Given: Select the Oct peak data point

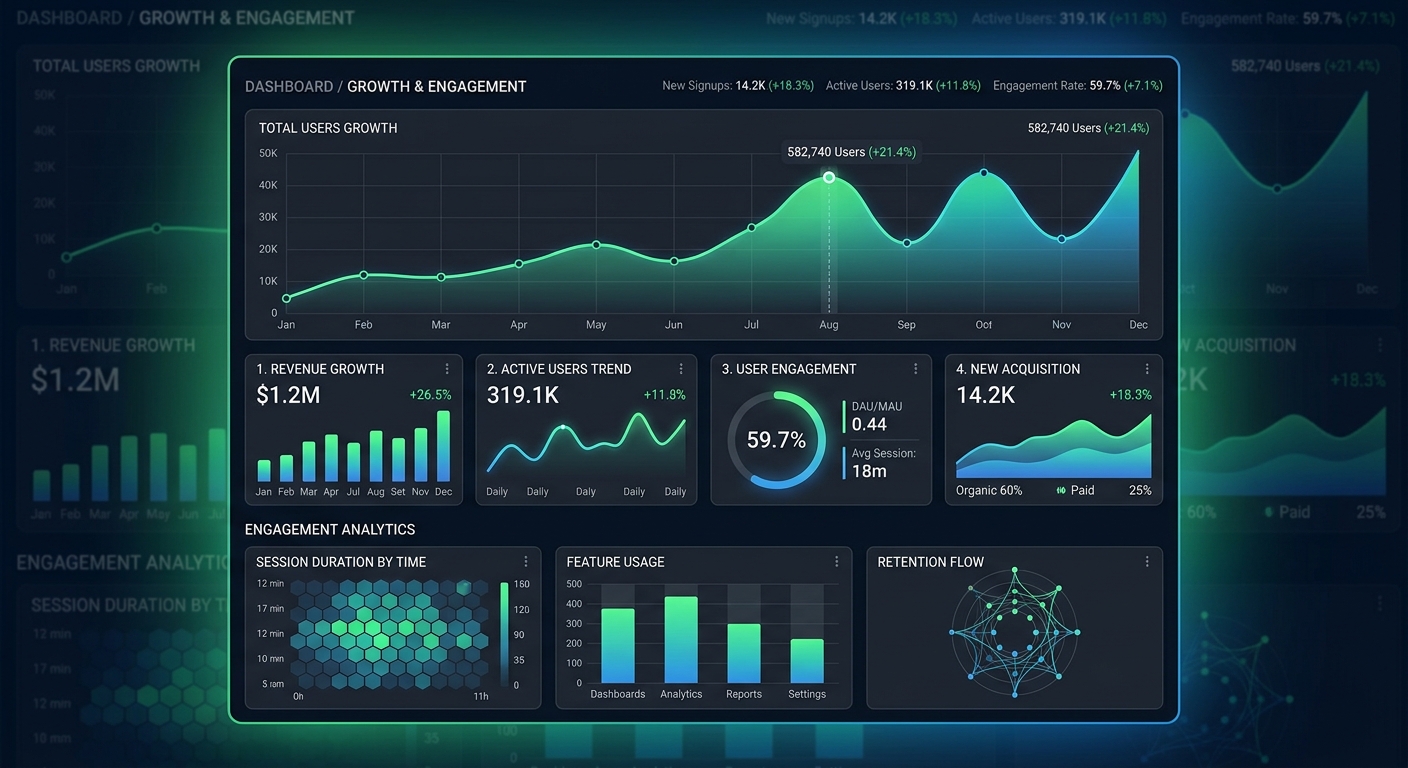Looking at the screenshot, I should (984, 173).
